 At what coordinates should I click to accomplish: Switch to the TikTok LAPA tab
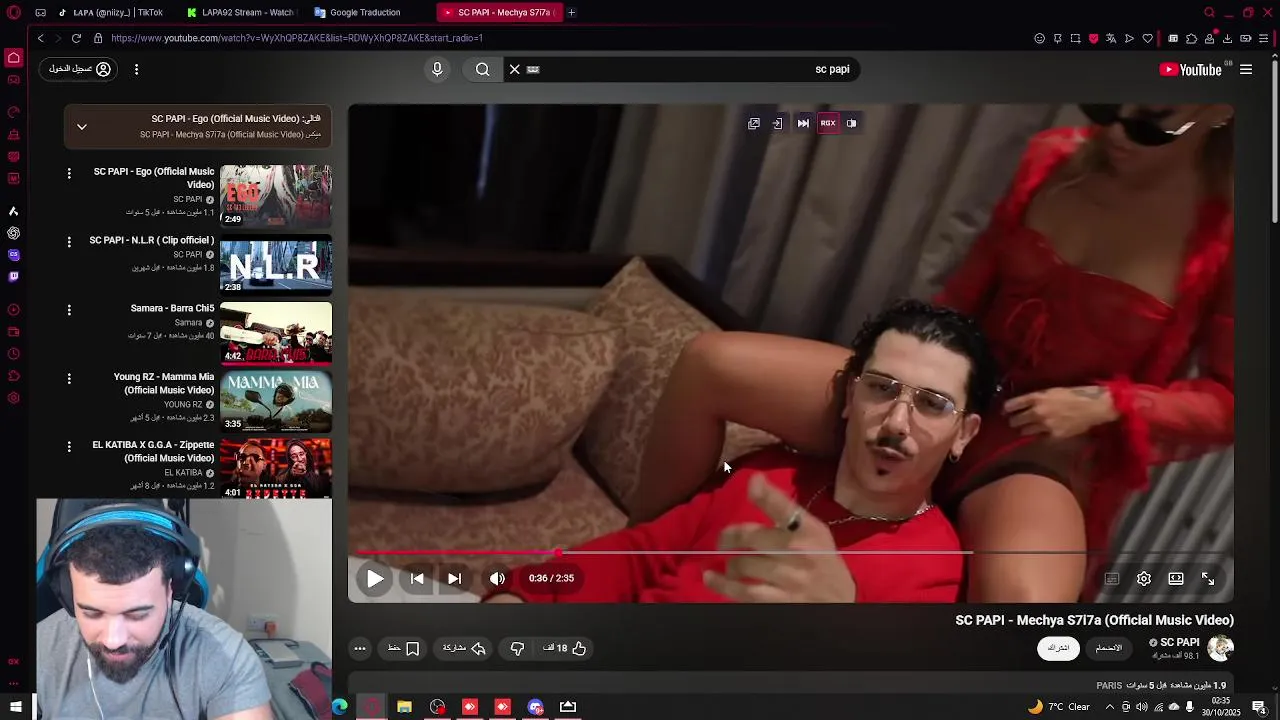(110, 12)
